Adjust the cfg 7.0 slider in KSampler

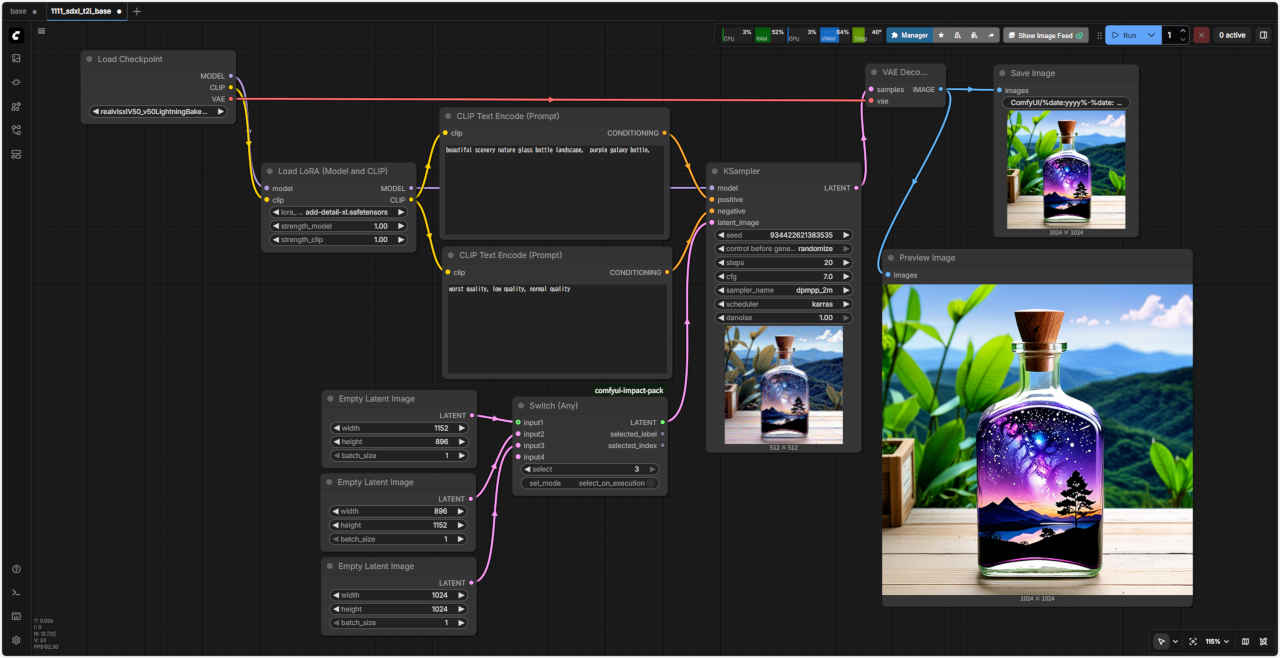pyautogui.click(x=784, y=276)
